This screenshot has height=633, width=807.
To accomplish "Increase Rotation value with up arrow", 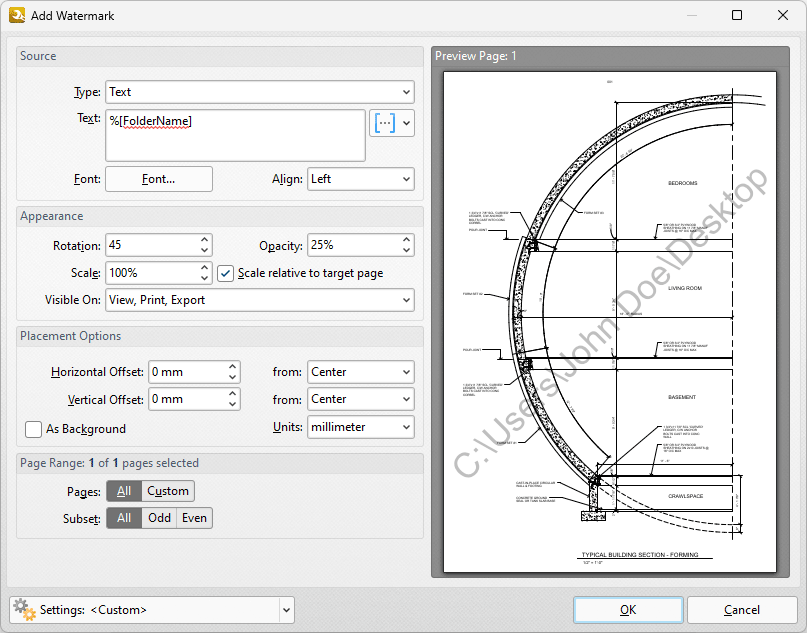I will tap(204, 240).
